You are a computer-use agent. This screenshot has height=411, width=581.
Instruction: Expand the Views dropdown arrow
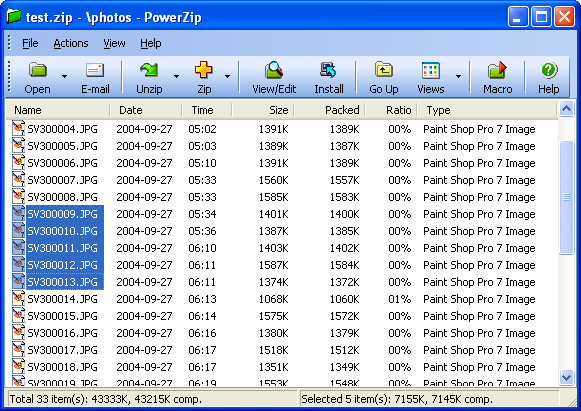458,77
